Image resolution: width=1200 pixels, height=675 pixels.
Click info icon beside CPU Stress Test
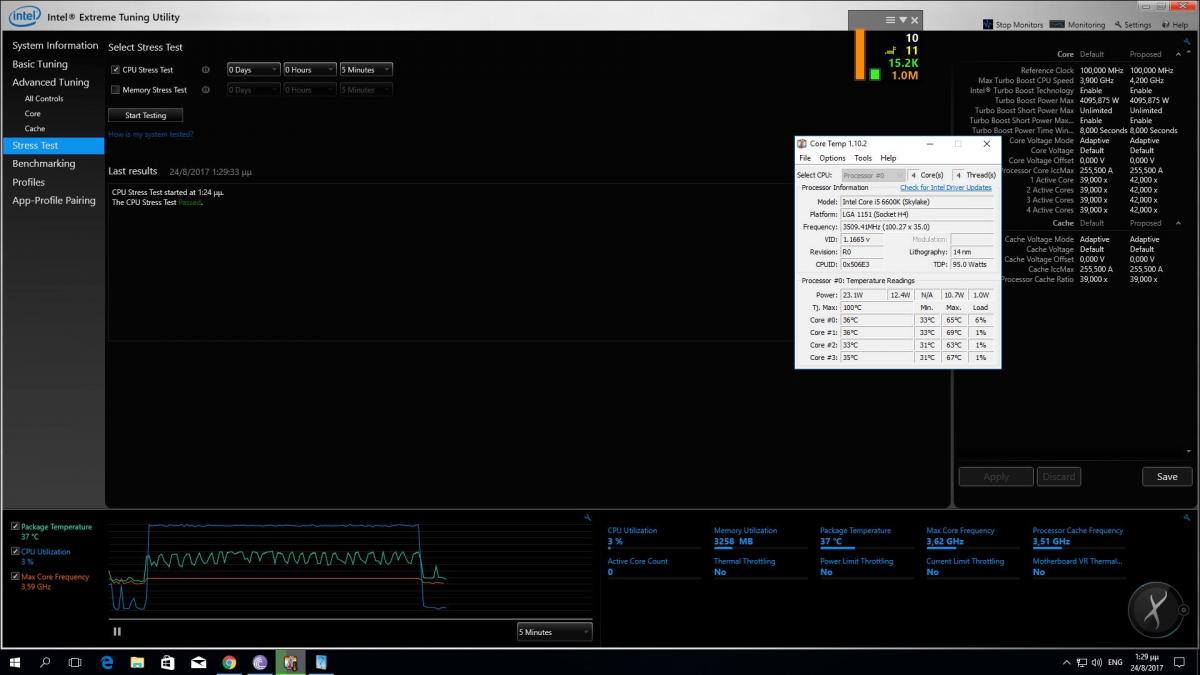pos(206,70)
